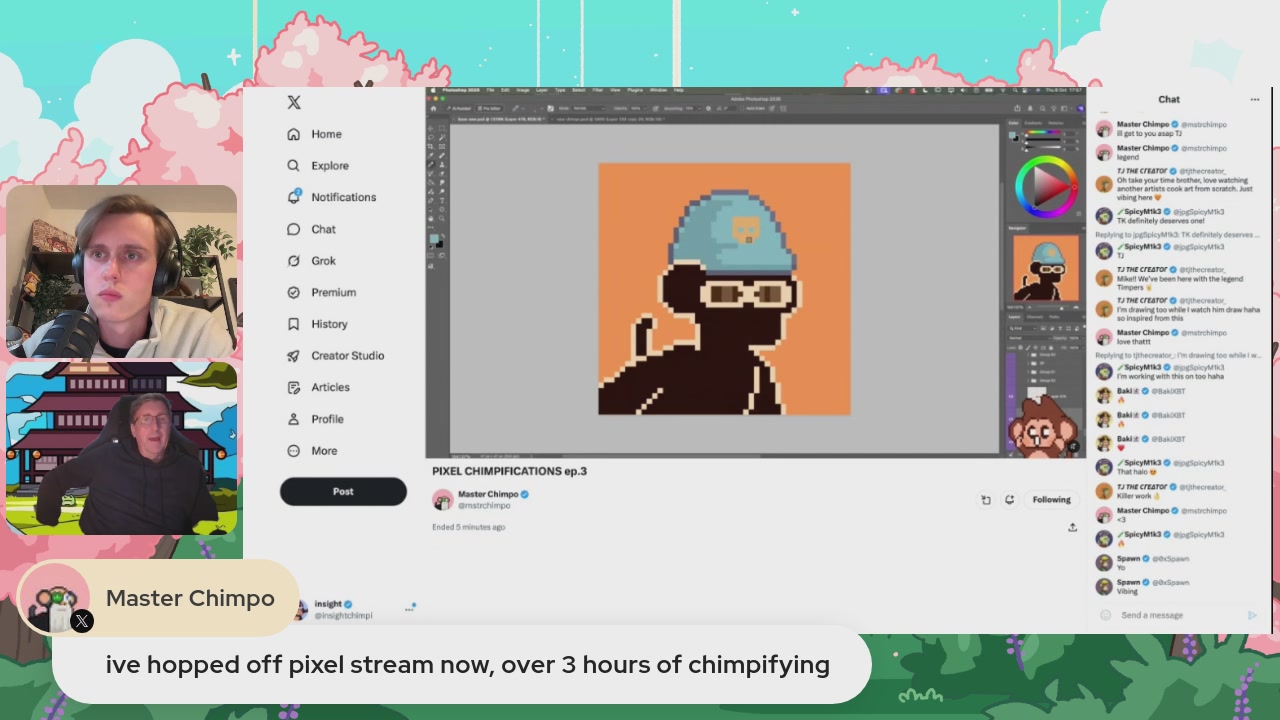Click the monkey sticker in the video corner

pyautogui.click(x=1041, y=427)
